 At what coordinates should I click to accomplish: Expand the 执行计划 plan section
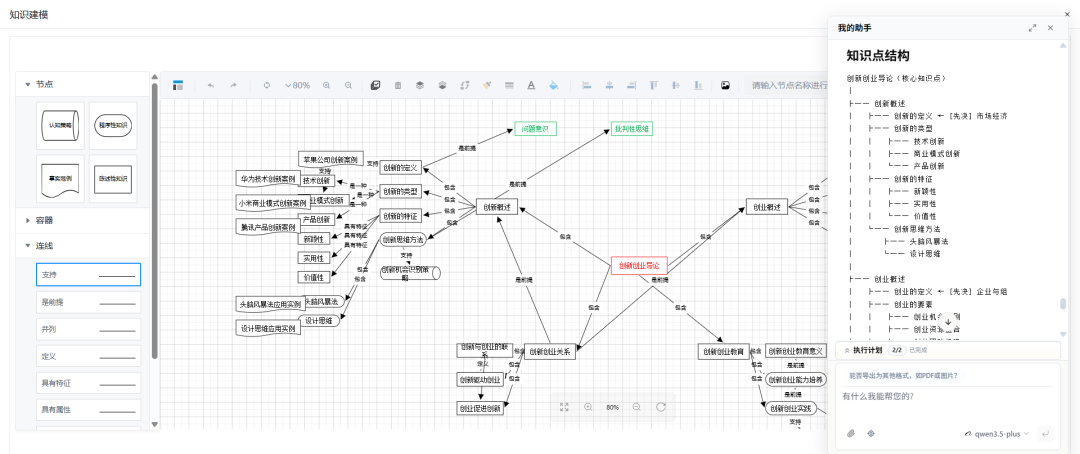coord(947,350)
